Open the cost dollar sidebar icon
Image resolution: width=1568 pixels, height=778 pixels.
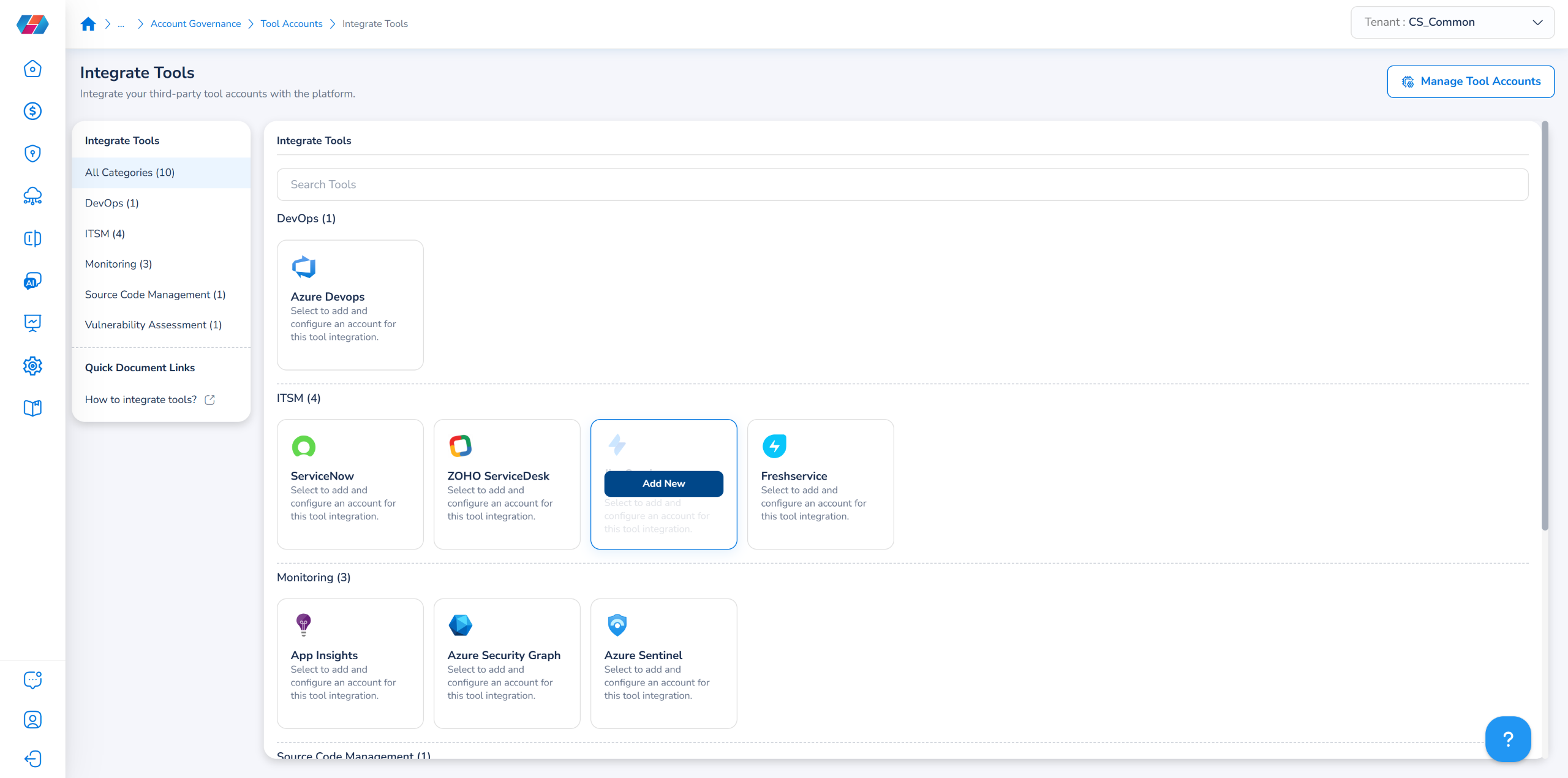[x=32, y=111]
